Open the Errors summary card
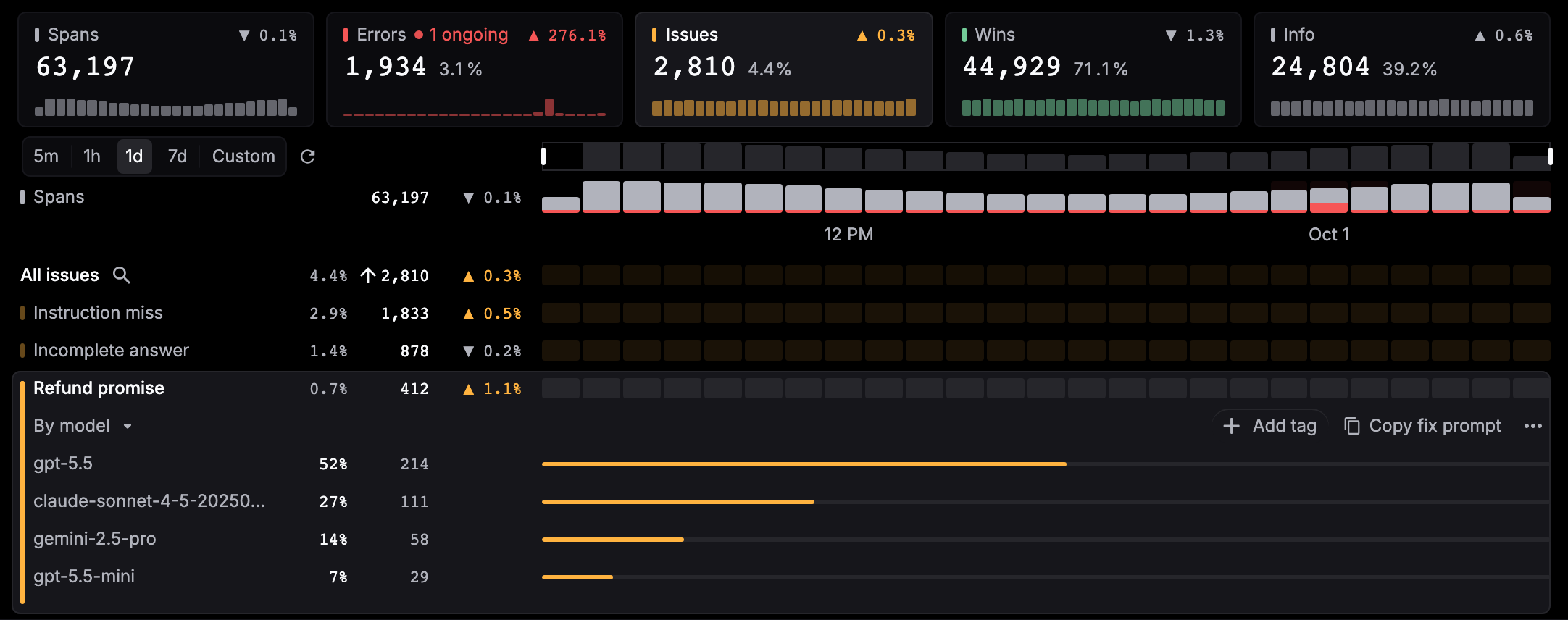 pyautogui.click(x=475, y=70)
